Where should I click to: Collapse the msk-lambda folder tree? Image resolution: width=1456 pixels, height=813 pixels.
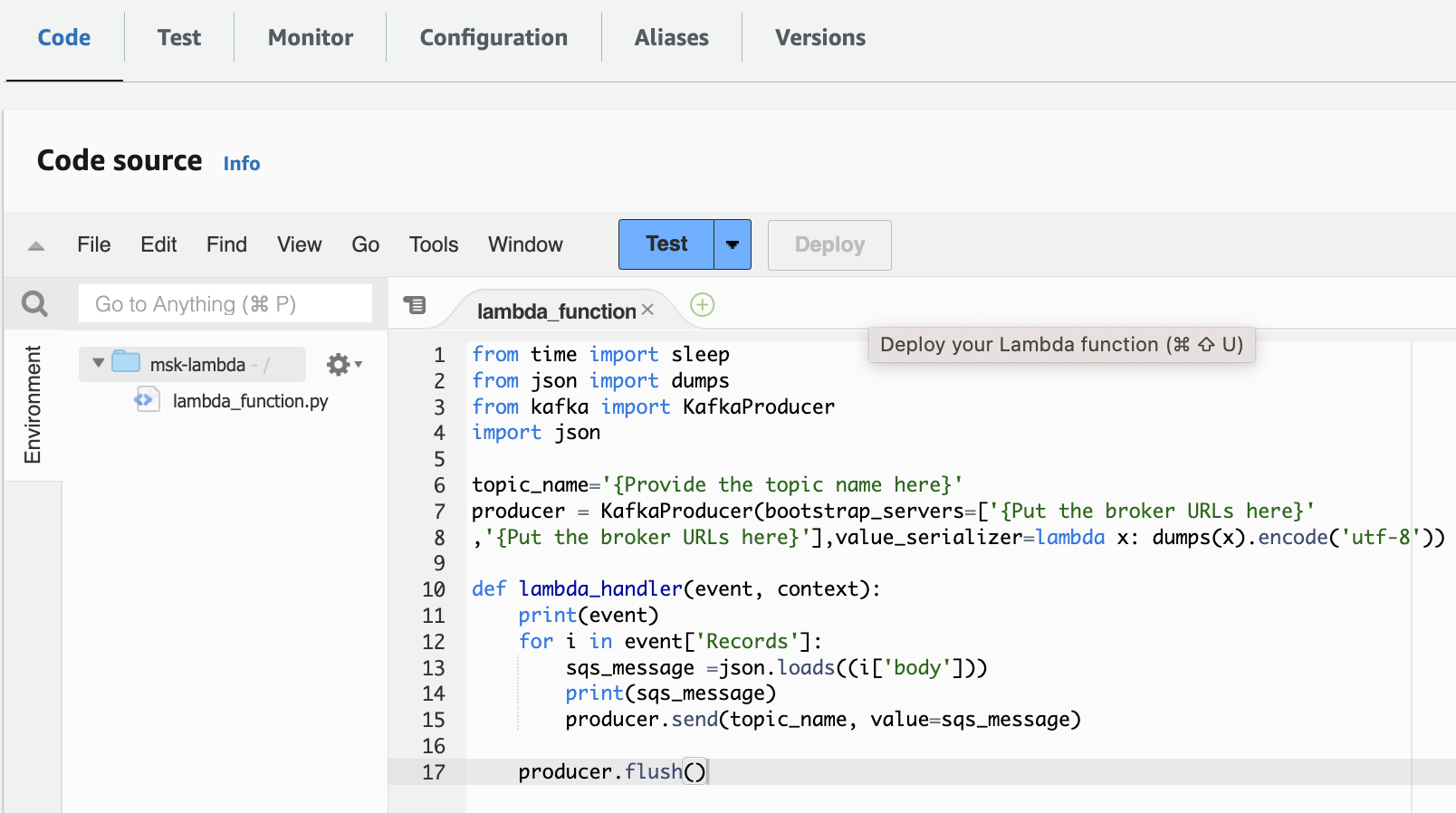coord(98,363)
